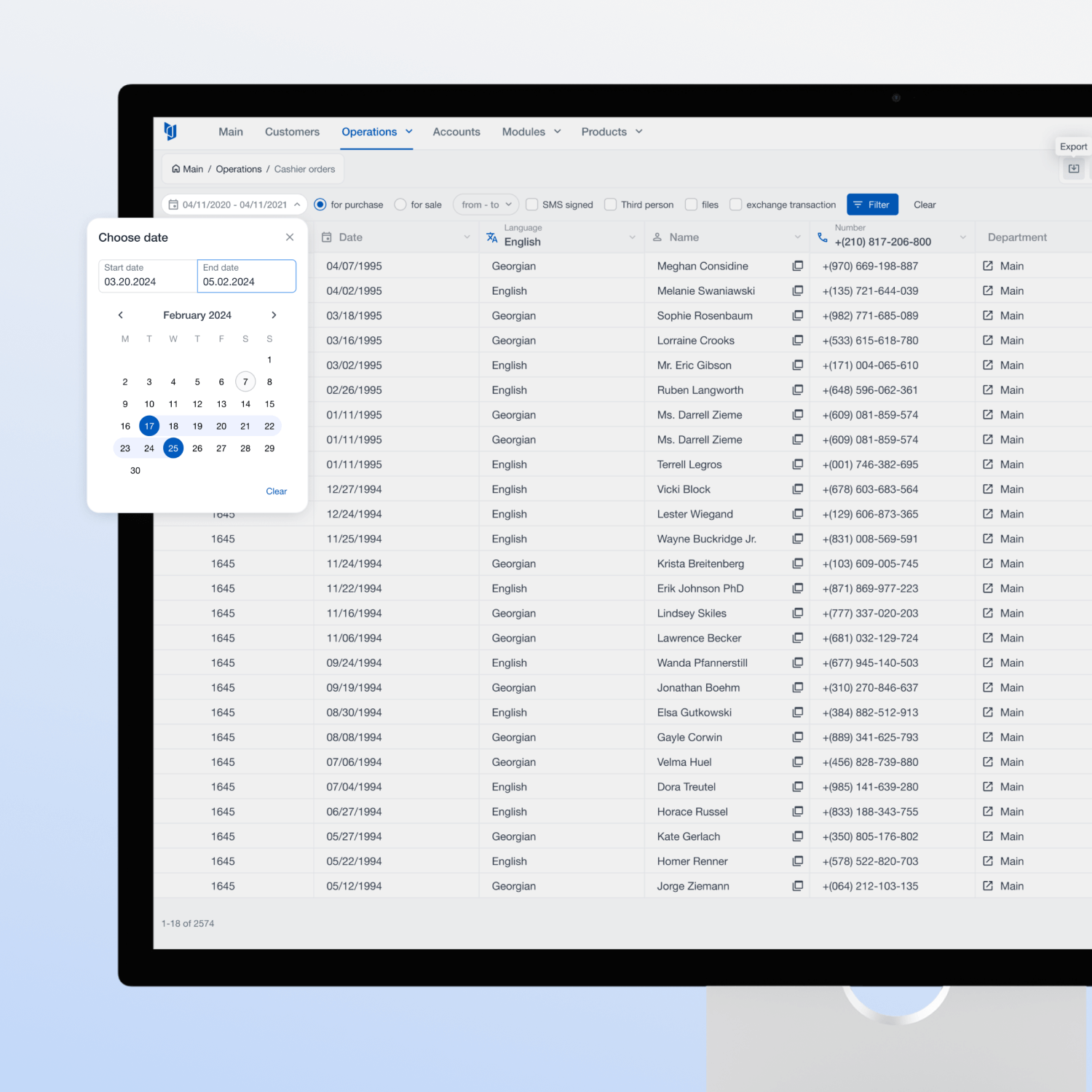Select the 'for sale' radio button
This screenshot has width=1092, height=1092.
400,205
